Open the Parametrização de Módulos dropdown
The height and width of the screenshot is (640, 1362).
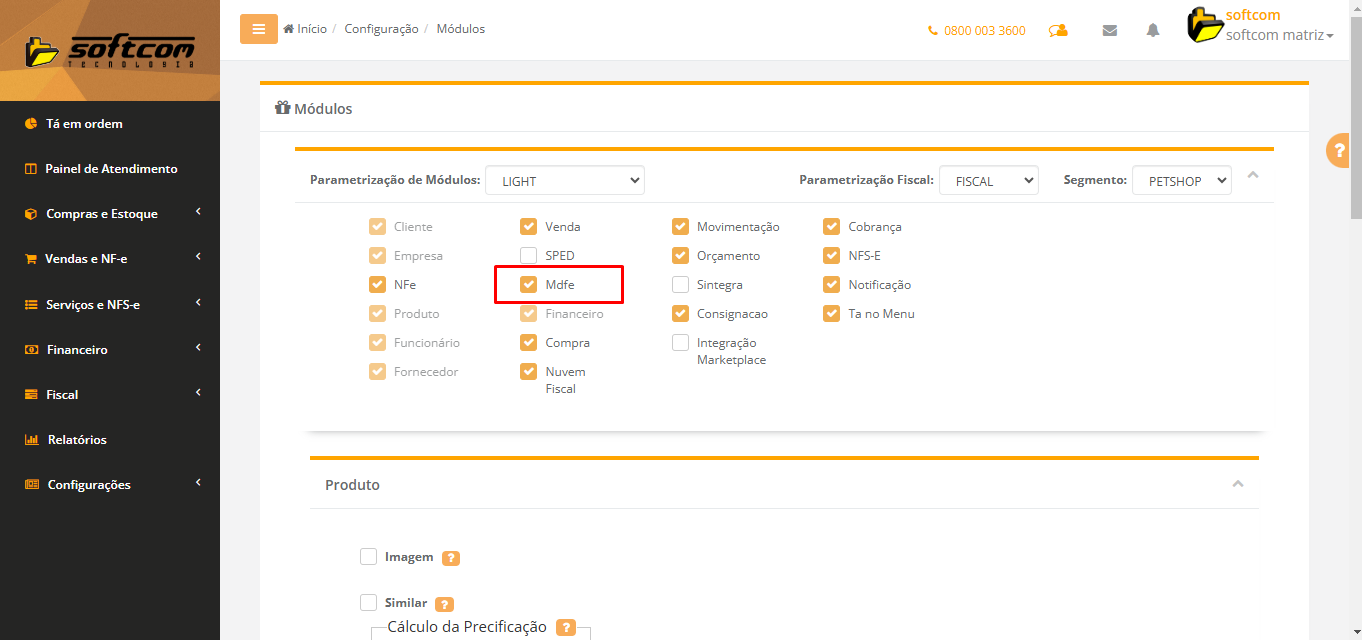564,181
